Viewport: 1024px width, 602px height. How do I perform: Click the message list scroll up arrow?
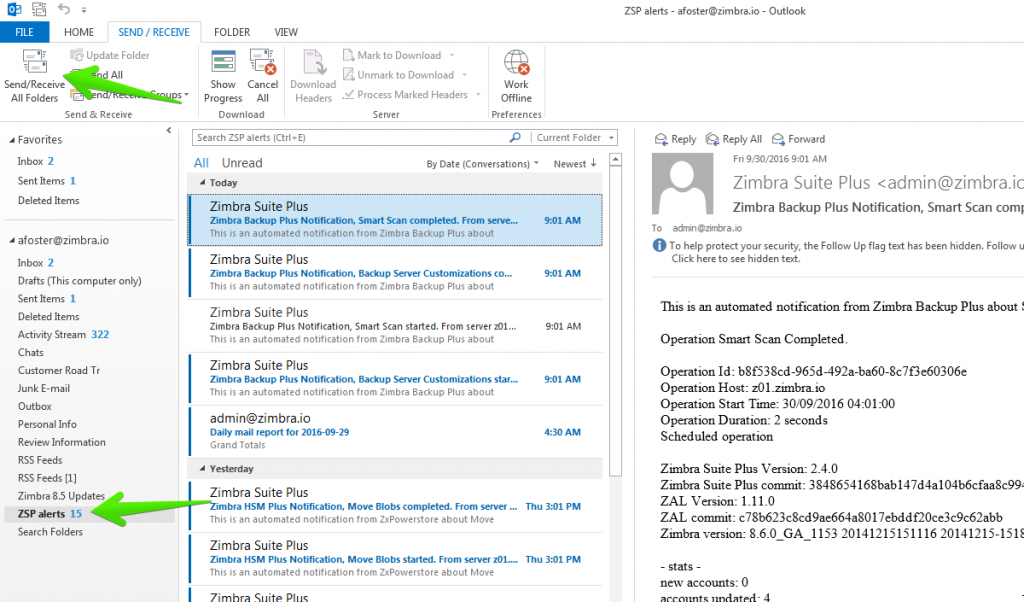615,159
